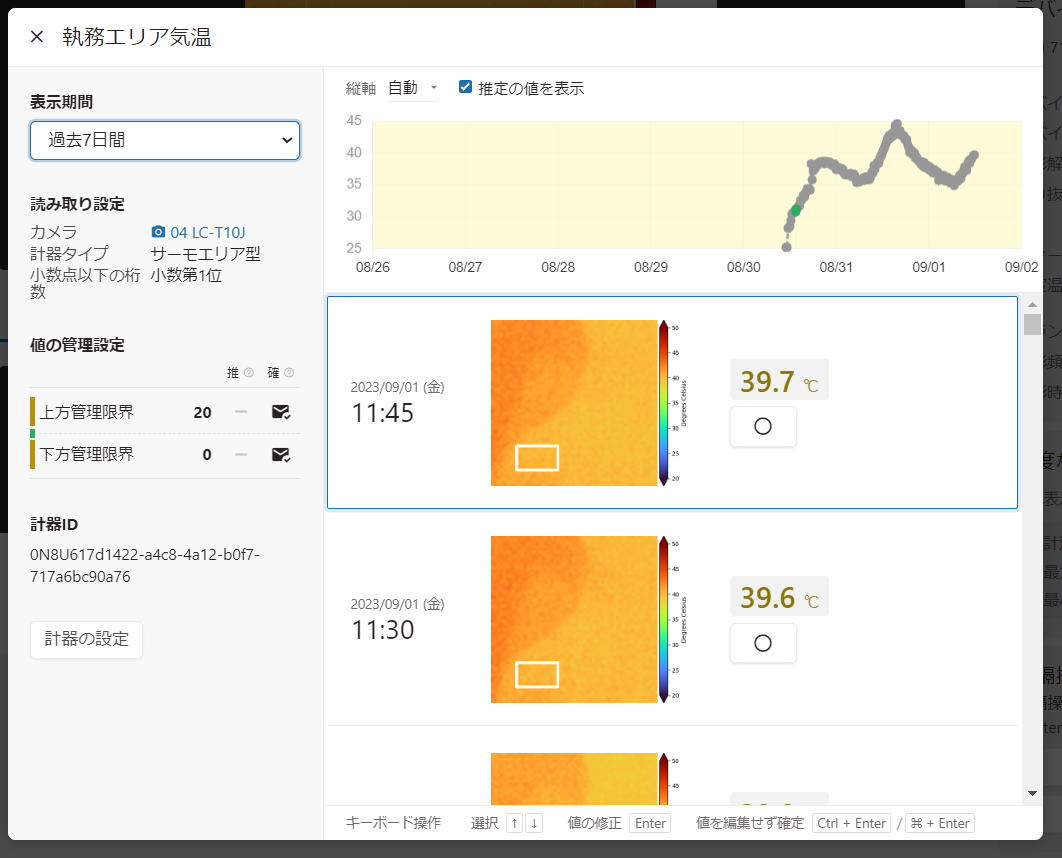Image resolution: width=1062 pixels, height=858 pixels.
Task: Click the ⌘ + Enter key hint
Action: coord(939,823)
